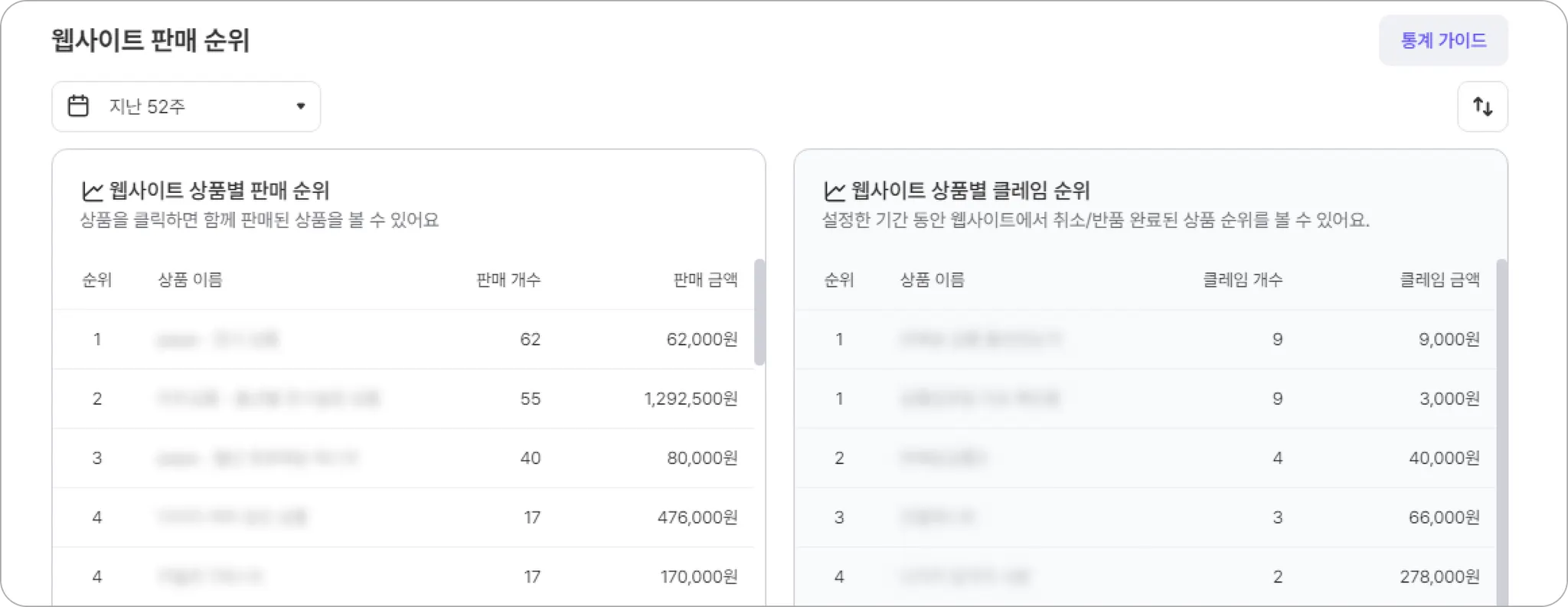Viewport: 1568px width, 607px height.
Task: Click the up-down swap arrows icon
Action: tap(1482, 106)
